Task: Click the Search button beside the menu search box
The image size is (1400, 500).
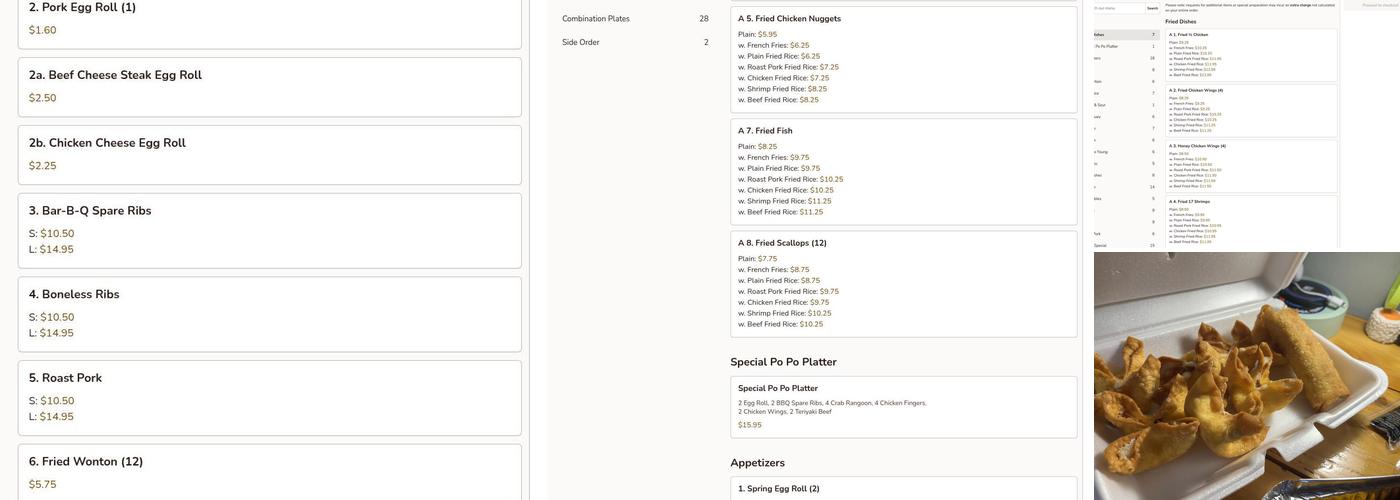Action: [x=1152, y=8]
